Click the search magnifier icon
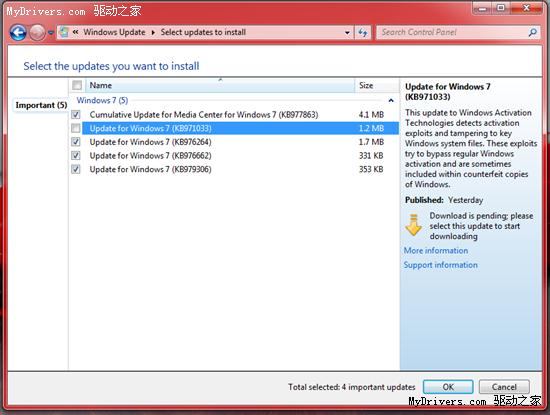The image size is (550, 415). click(x=532, y=33)
